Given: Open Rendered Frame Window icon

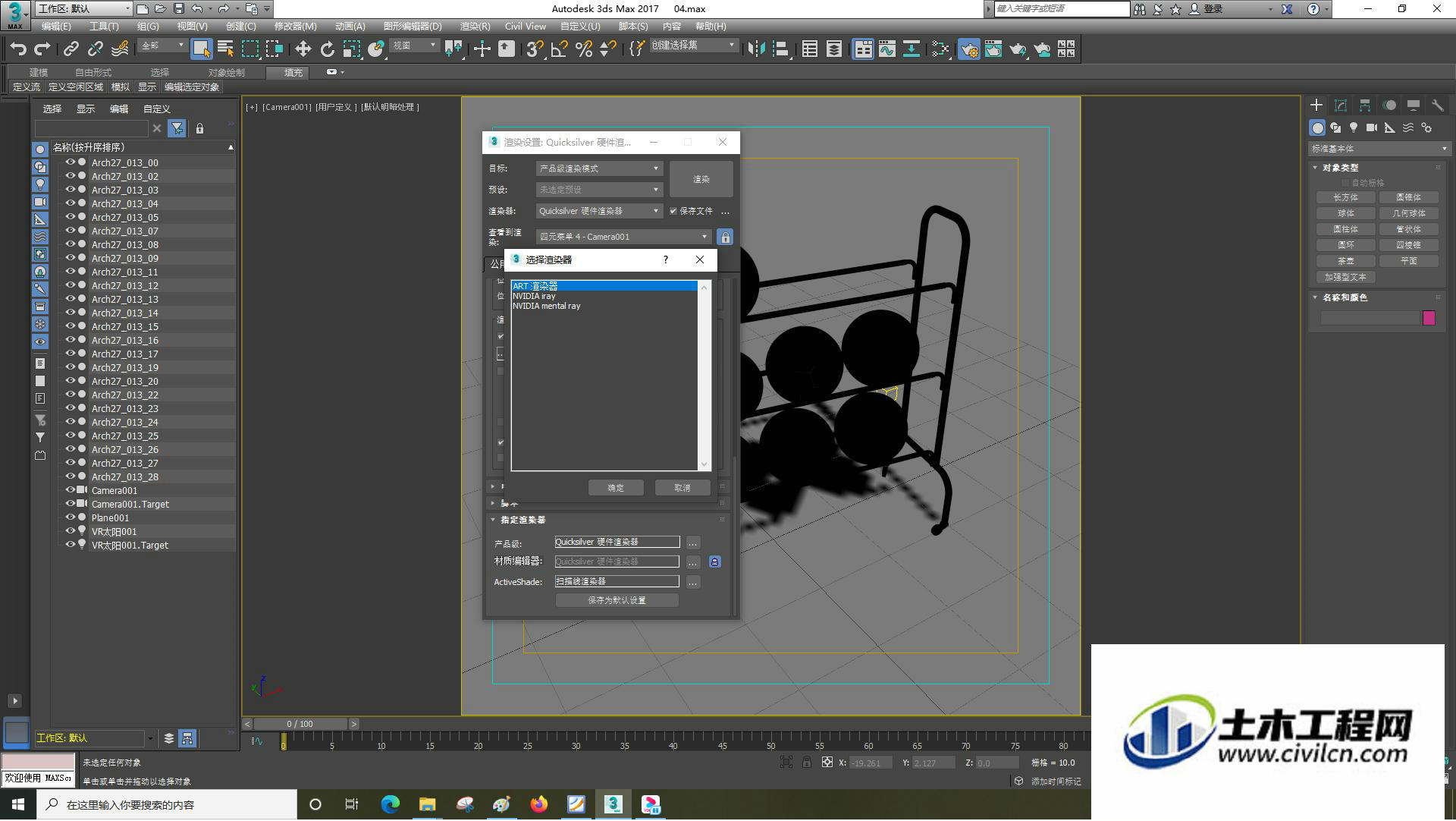Looking at the screenshot, I should pyautogui.click(x=993, y=49).
